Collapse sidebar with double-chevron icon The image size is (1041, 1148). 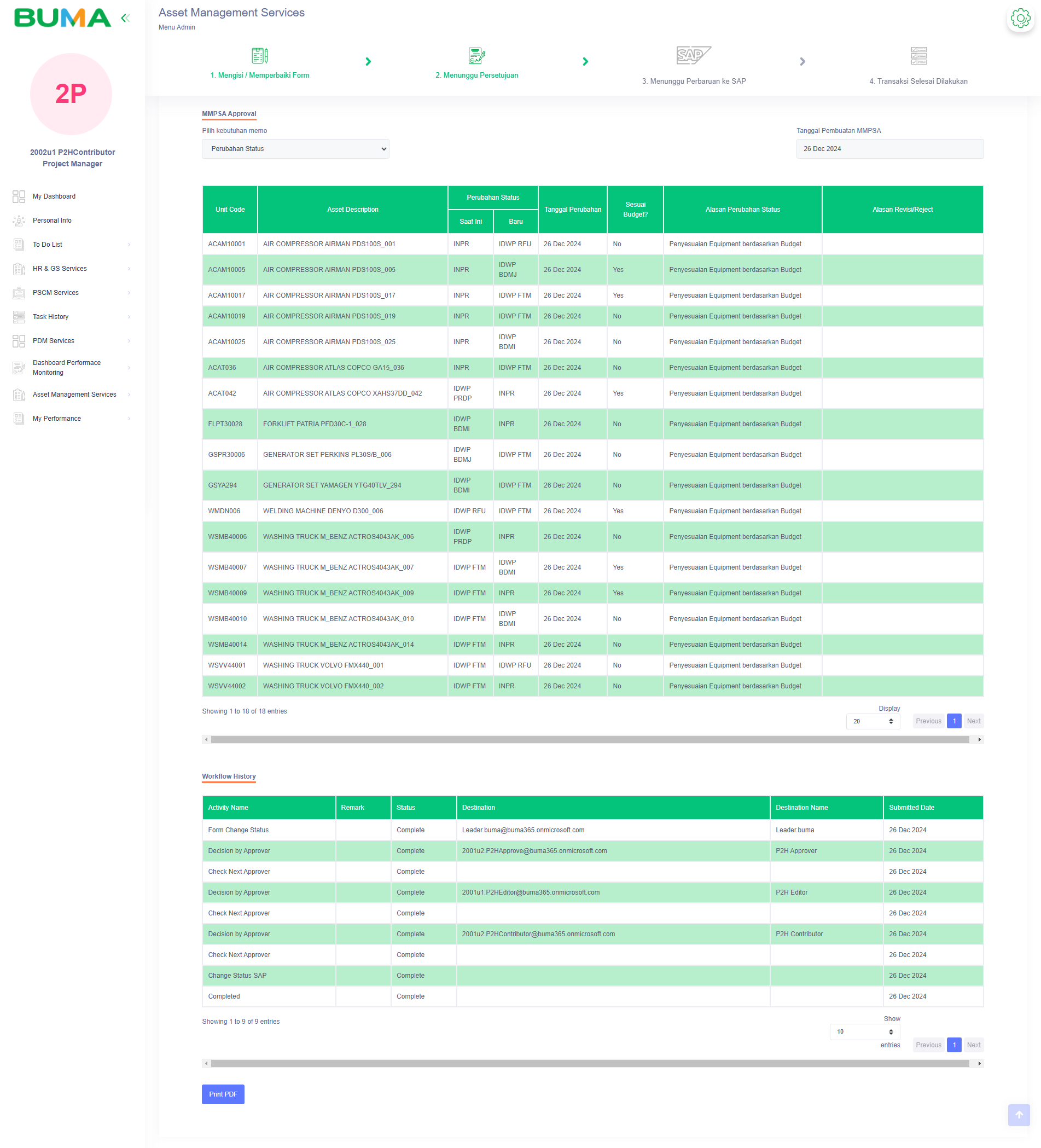point(125,18)
